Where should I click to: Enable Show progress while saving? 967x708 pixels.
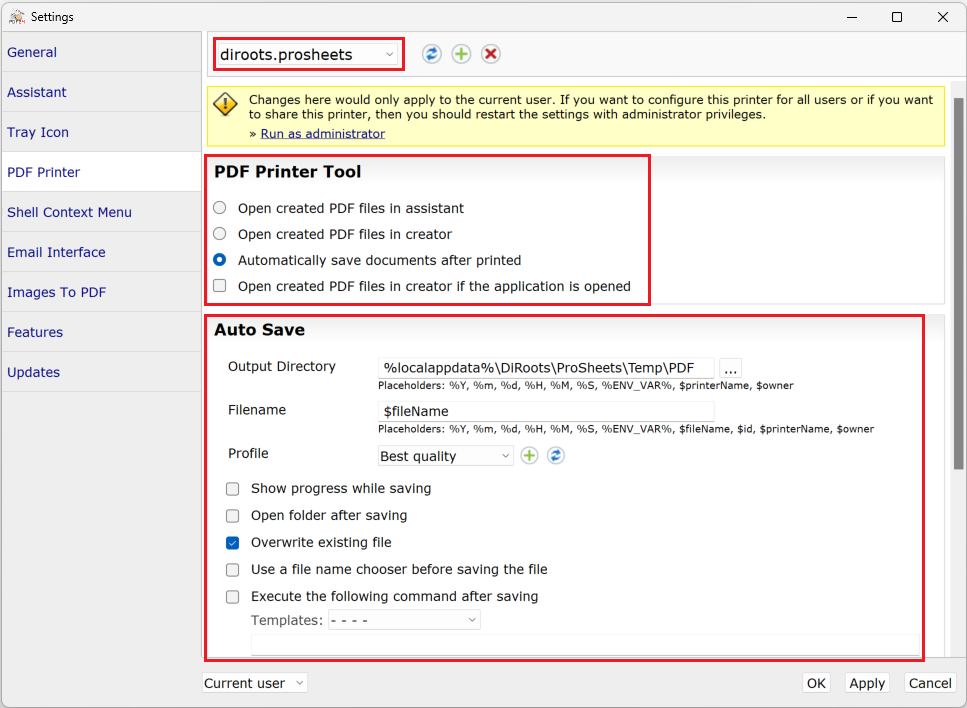point(233,489)
